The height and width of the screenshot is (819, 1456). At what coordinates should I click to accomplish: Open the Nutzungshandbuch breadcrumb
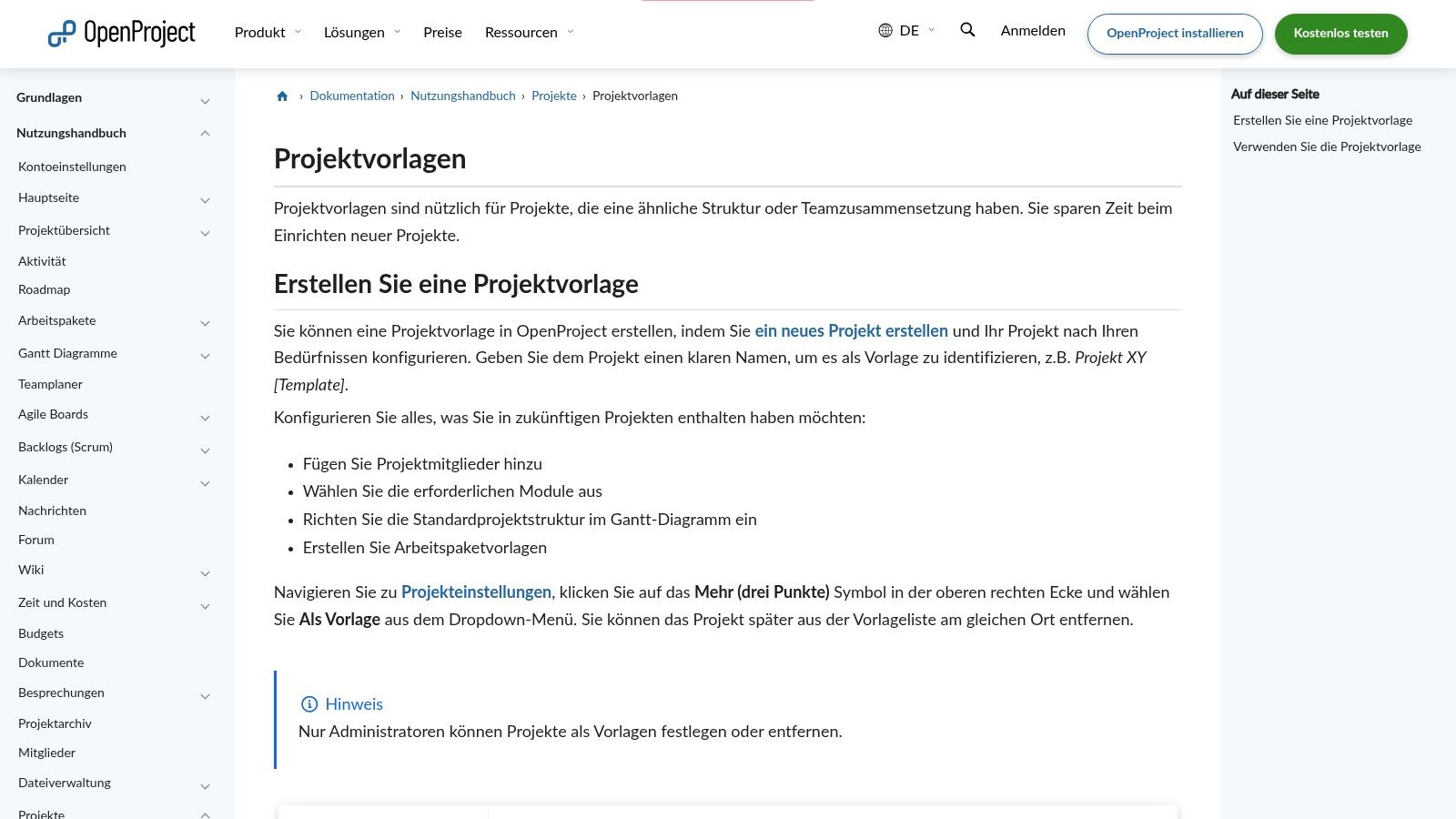coord(463,96)
